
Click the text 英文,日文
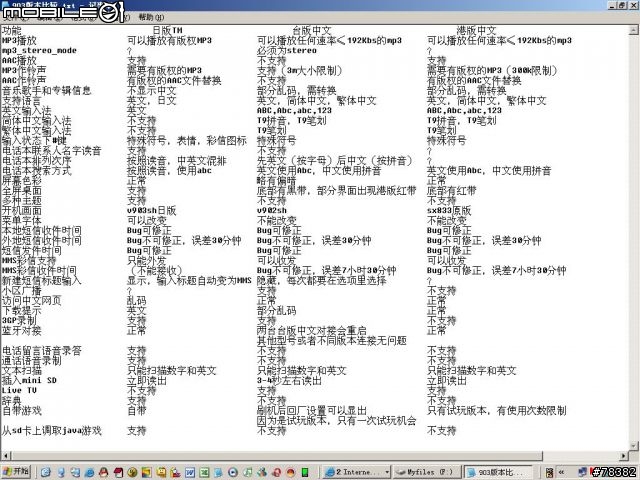pyautogui.click(x=151, y=100)
